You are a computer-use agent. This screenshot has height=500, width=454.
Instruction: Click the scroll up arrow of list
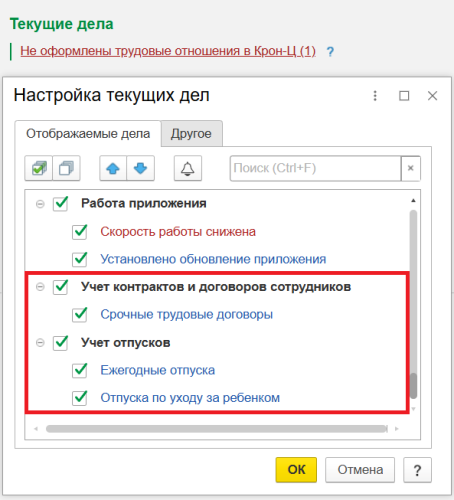[413, 200]
